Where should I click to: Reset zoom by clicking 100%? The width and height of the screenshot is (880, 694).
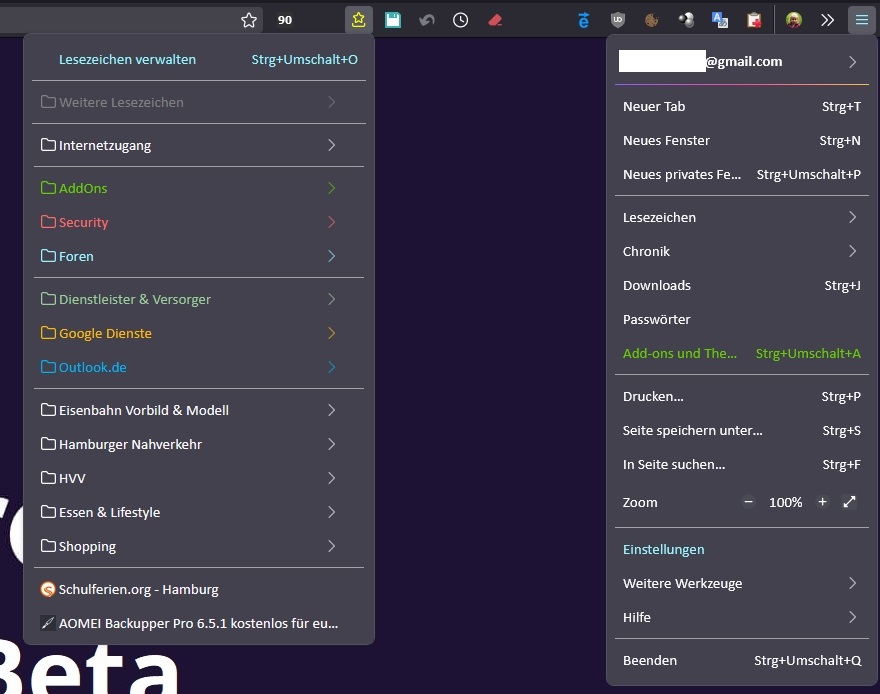coord(785,502)
